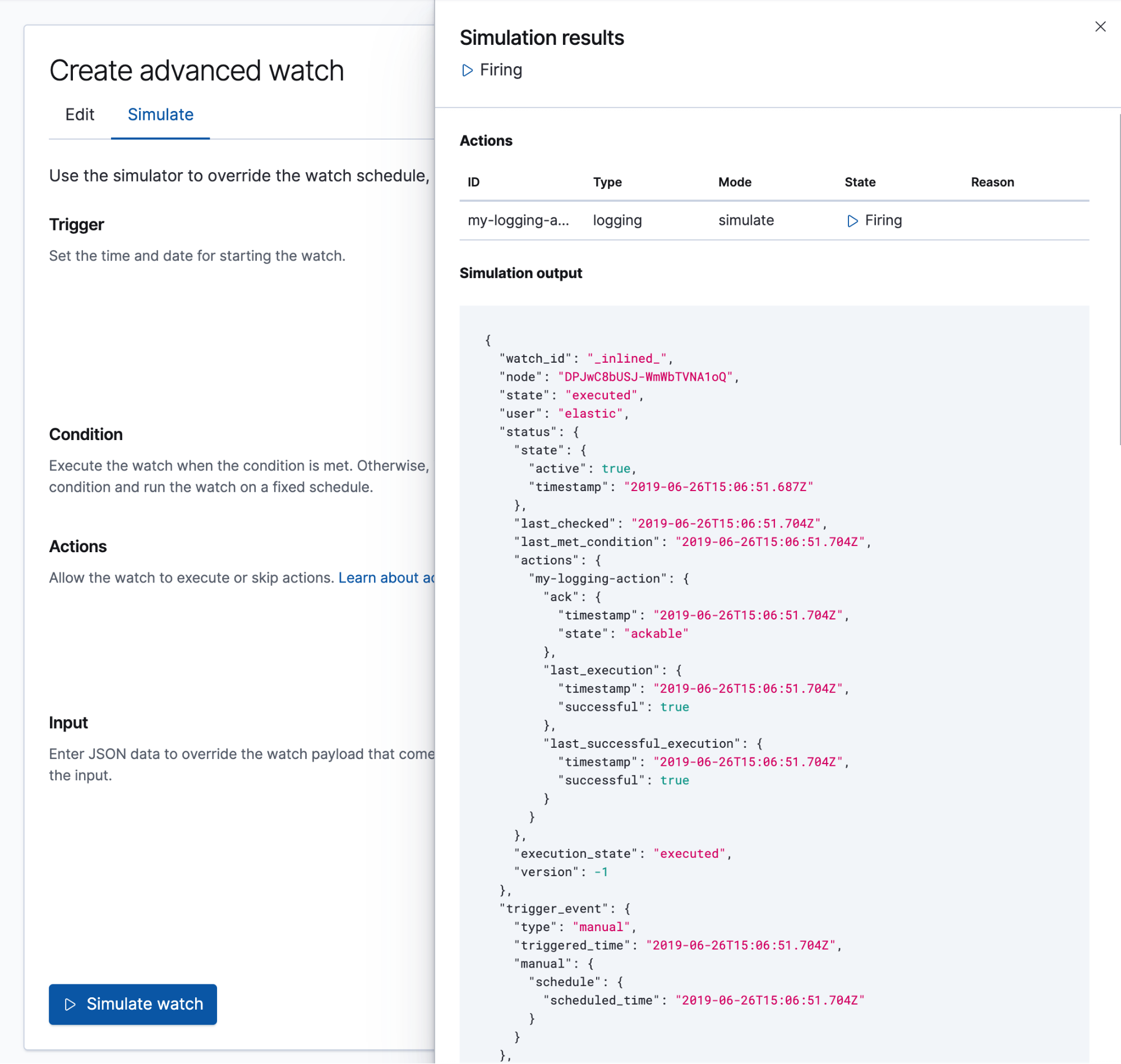Viewport: 1121px width, 1064px height.
Task: Switch to the Edit tab
Action: click(x=80, y=114)
